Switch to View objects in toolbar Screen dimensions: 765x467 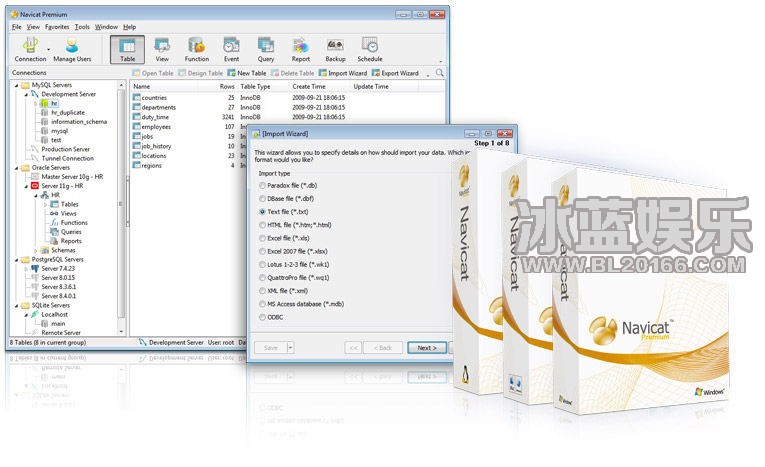click(x=162, y=49)
